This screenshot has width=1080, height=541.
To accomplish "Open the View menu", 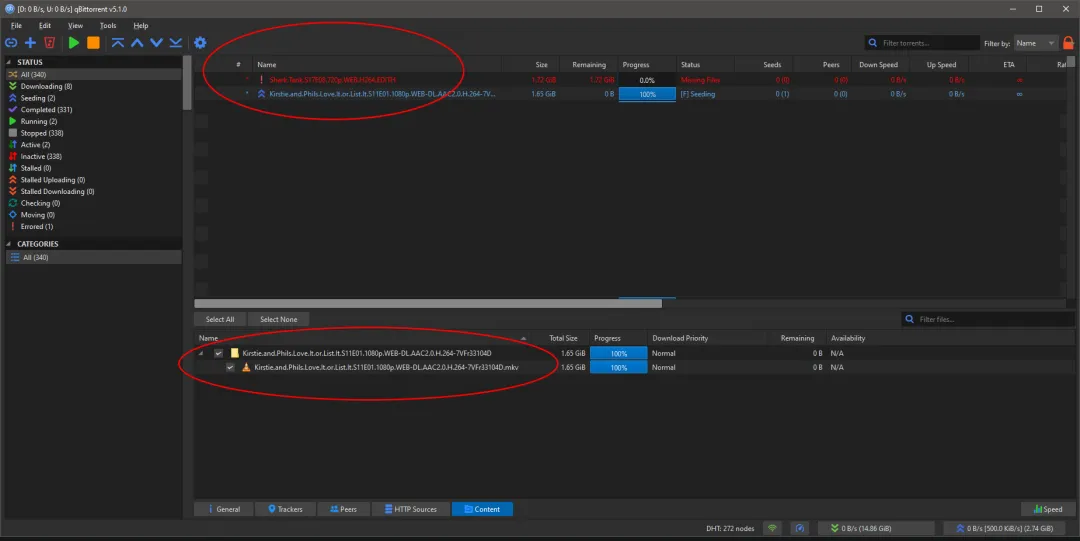I will click(75, 25).
